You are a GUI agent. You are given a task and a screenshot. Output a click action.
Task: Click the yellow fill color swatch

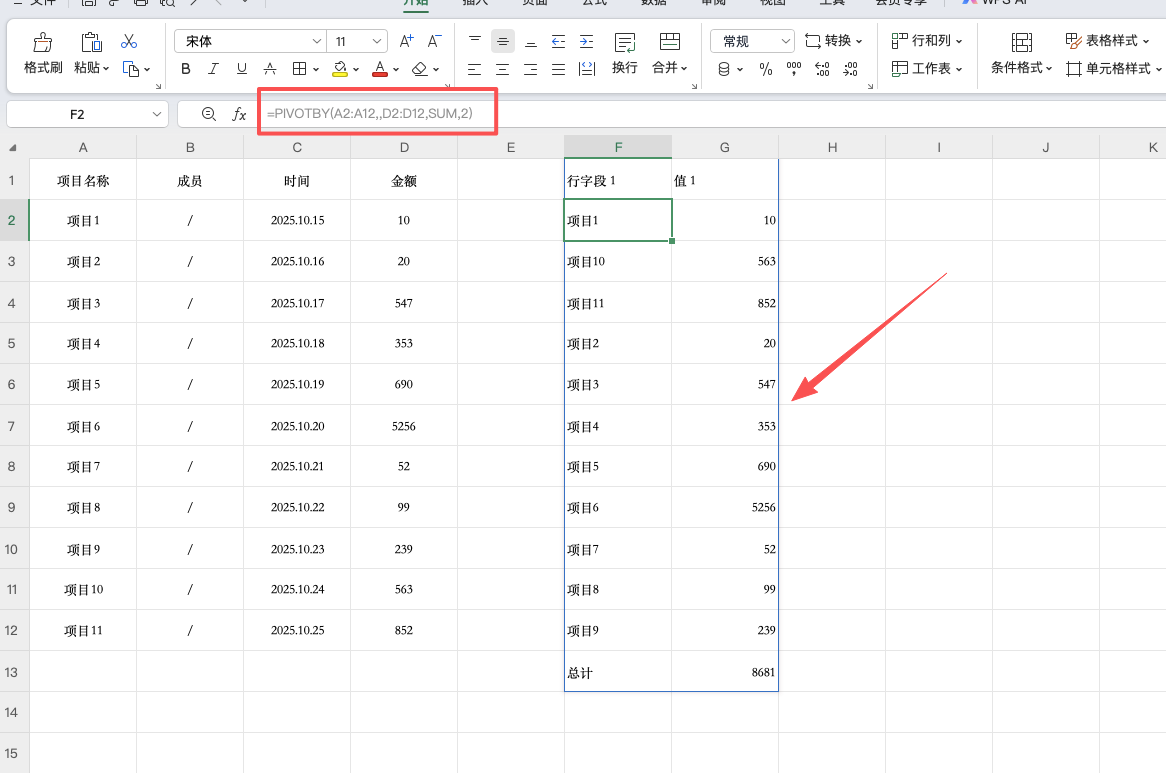(x=340, y=69)
